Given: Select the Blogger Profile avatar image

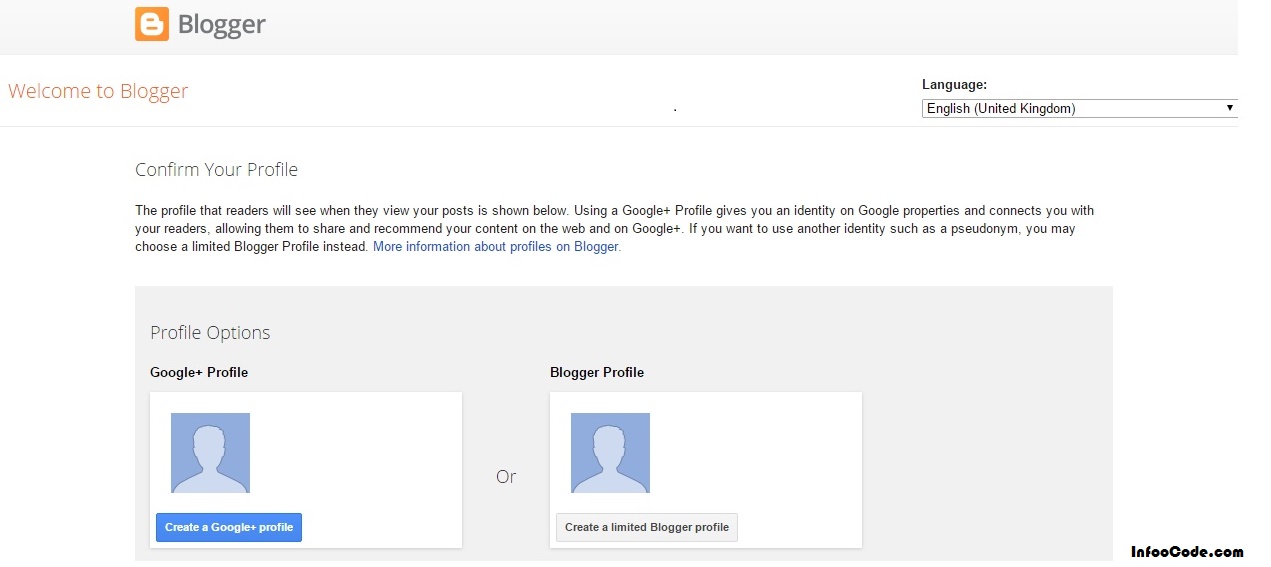Looking at the screenshot, I should click(610, 453).
